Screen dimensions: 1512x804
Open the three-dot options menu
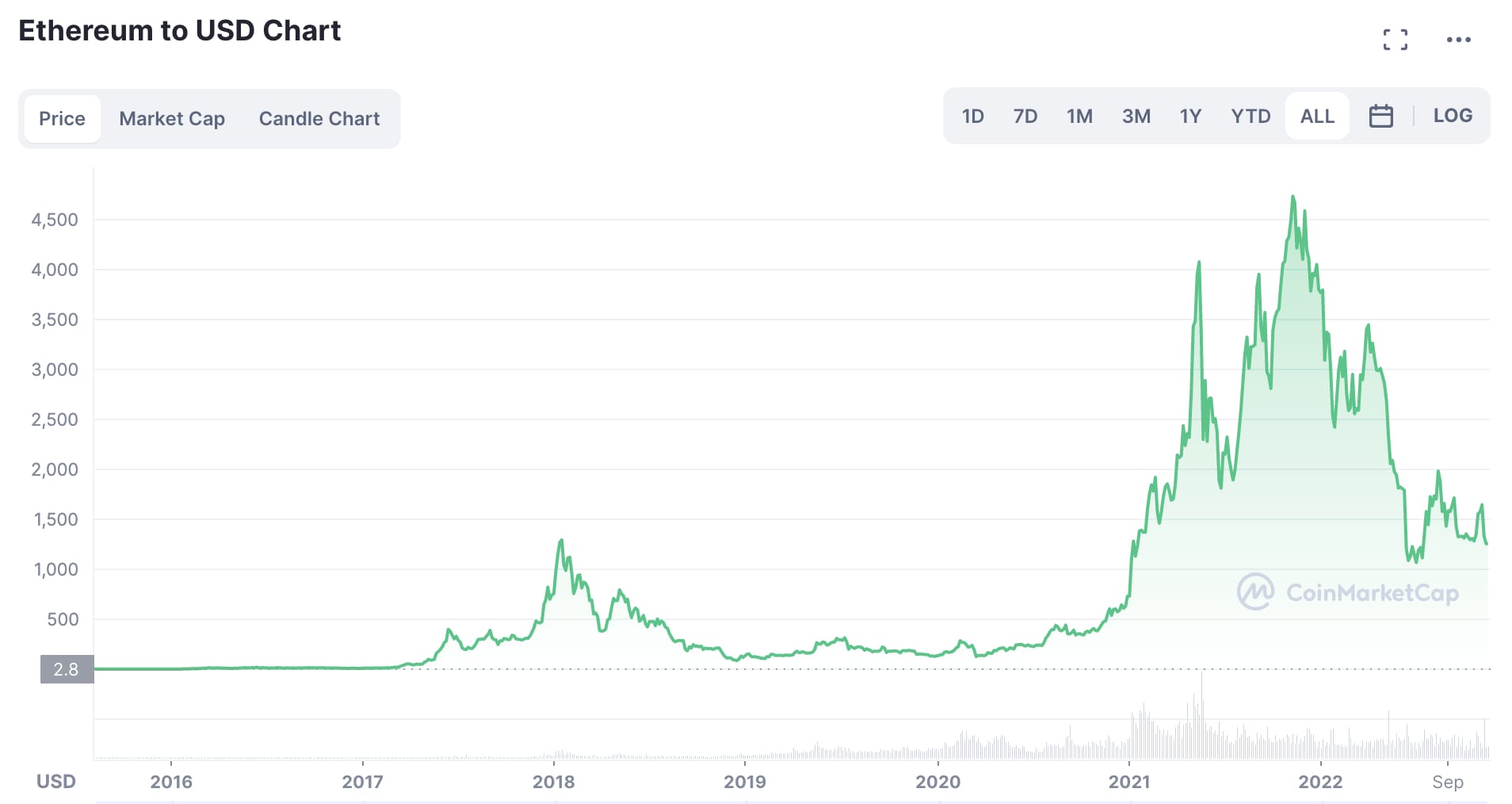[x=1460, y=39]
